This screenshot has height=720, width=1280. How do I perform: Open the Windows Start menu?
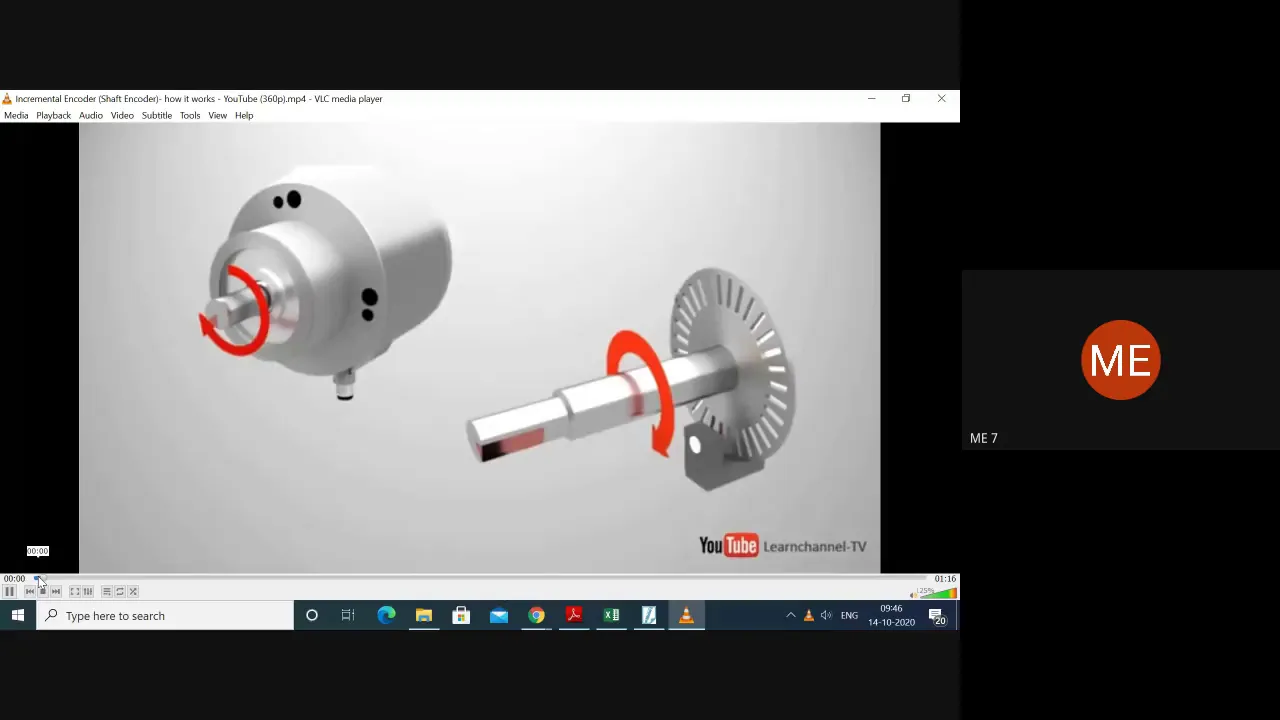pyautogui.click(x=18, y=616)
